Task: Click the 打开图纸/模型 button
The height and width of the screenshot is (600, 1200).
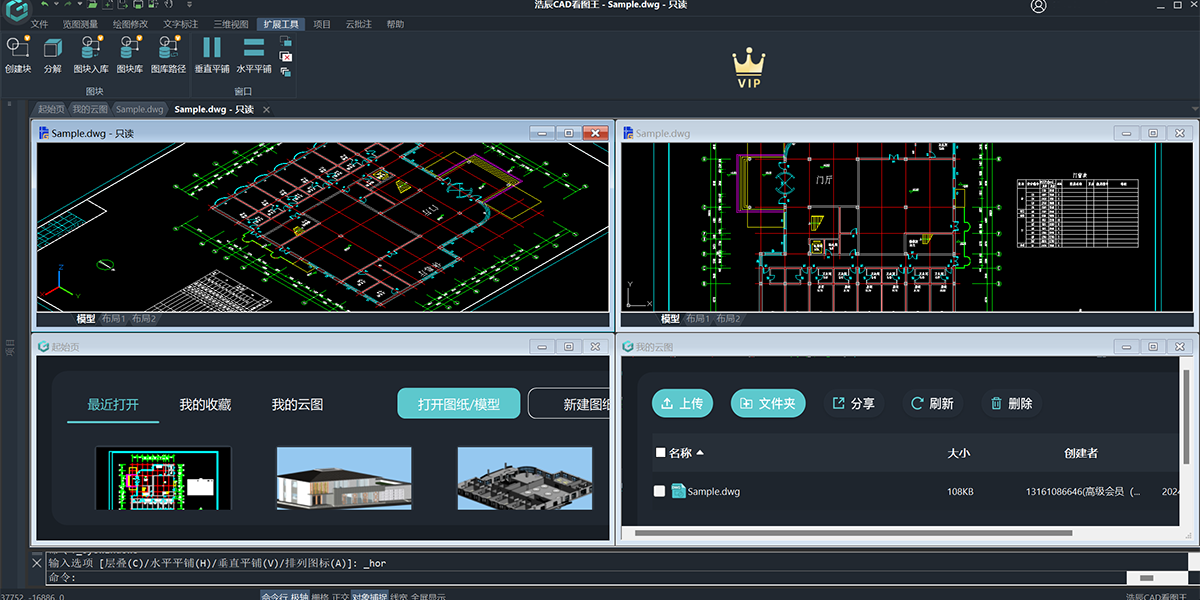Action: 458,404
